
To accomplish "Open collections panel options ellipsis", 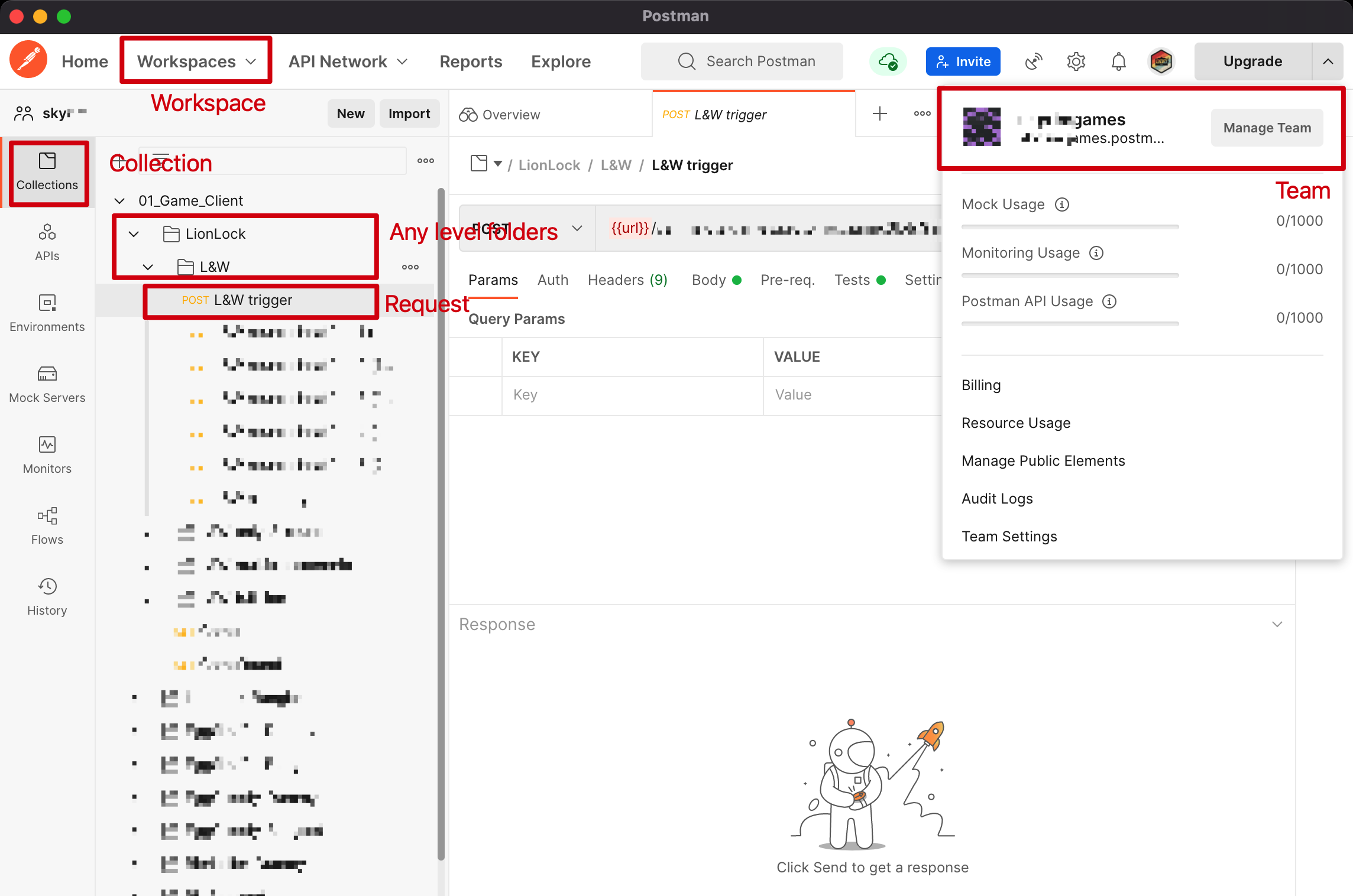I will pyautogui.click(x=425, y=161).
